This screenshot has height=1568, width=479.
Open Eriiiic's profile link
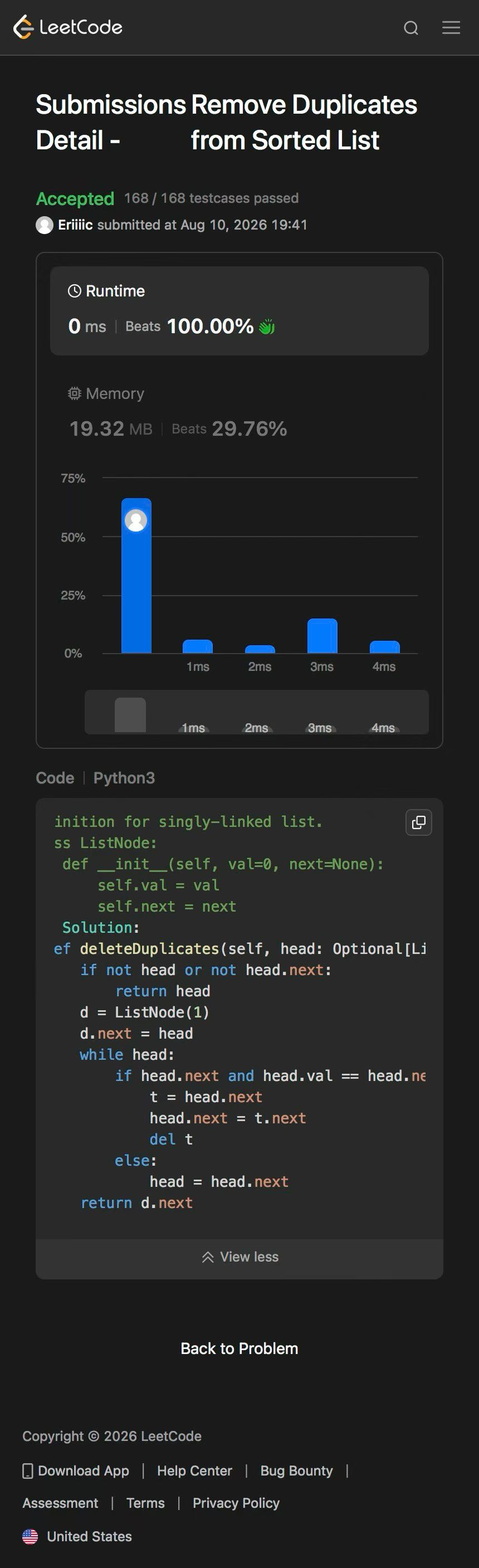[x=76, y=225]
